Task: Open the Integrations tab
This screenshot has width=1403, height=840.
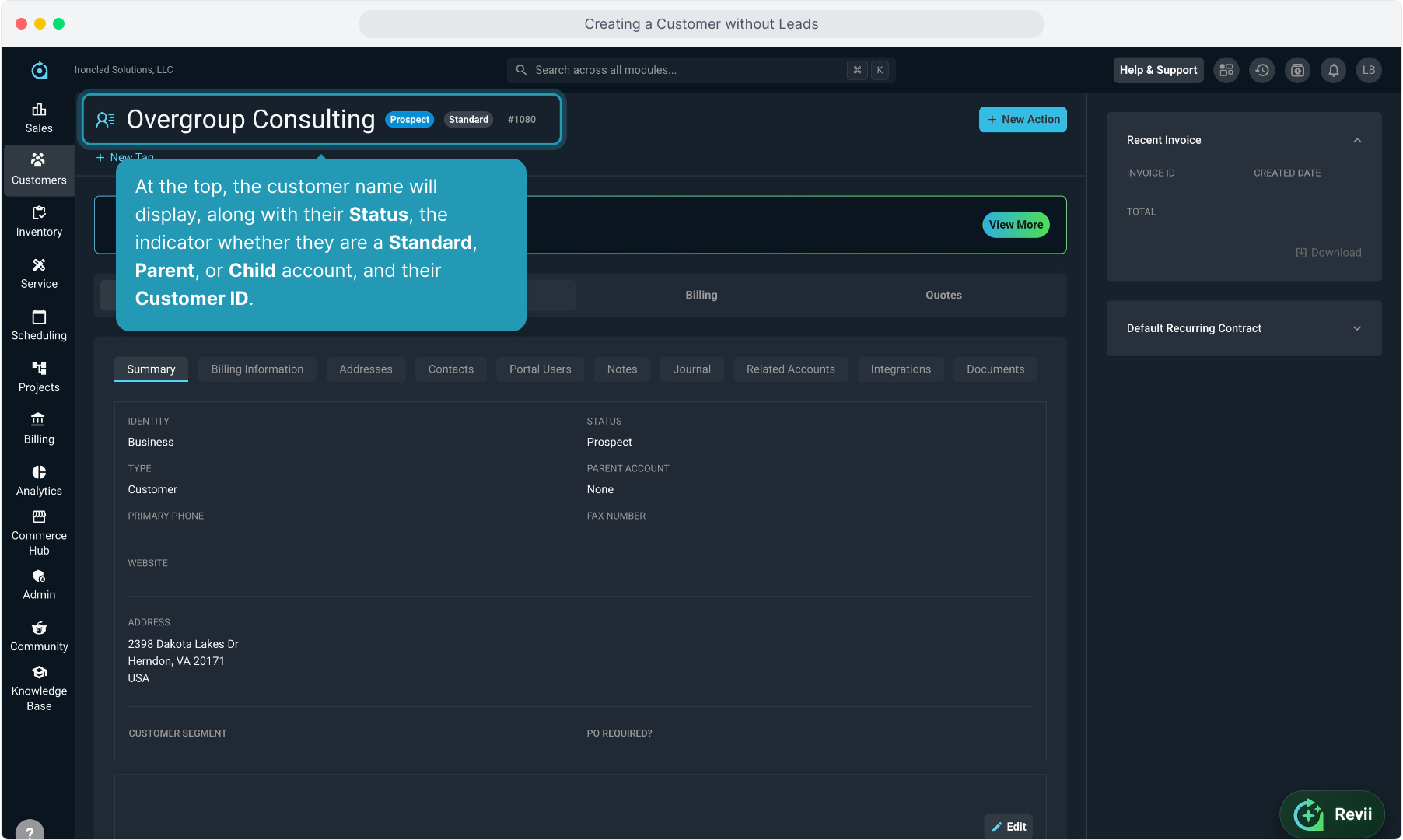Action: 901,369
